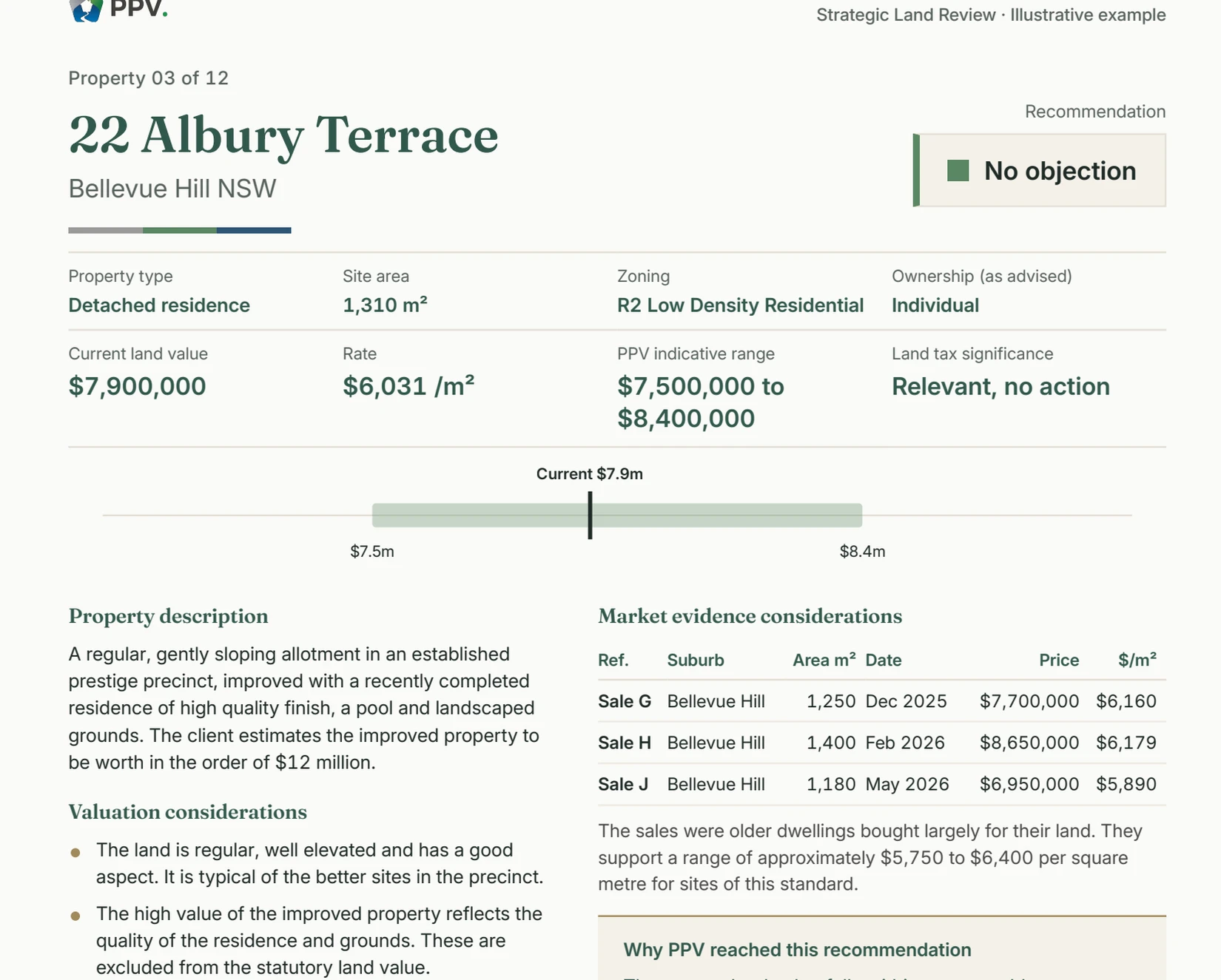Click the Sale G reference cell

tap(625, 701)
